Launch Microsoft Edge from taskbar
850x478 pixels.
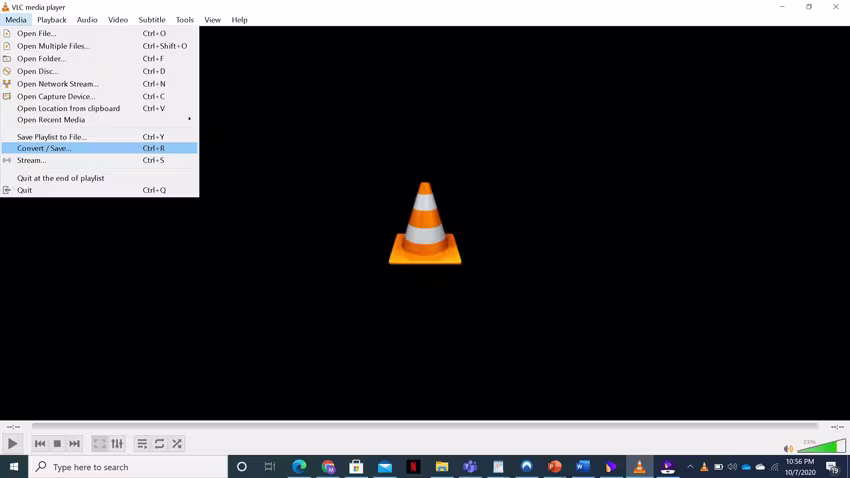pos(299,467)
